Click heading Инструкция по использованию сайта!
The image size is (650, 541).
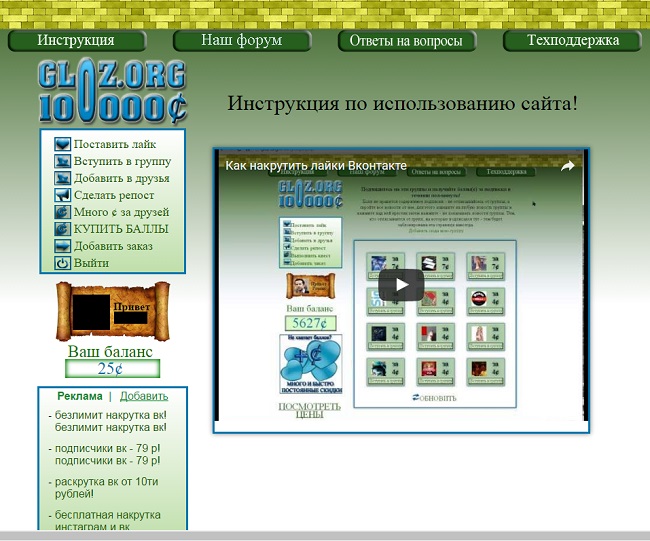click(x=402, y=103)
